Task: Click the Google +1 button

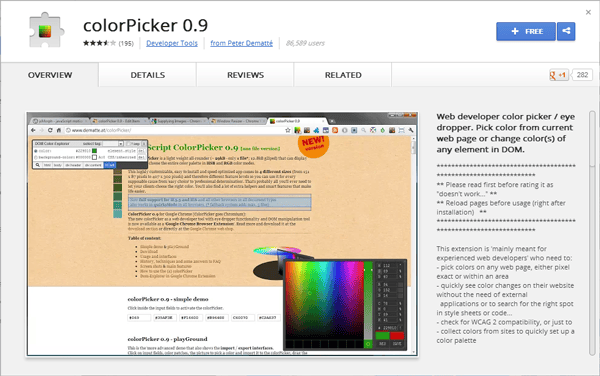Action: point(558,75)
